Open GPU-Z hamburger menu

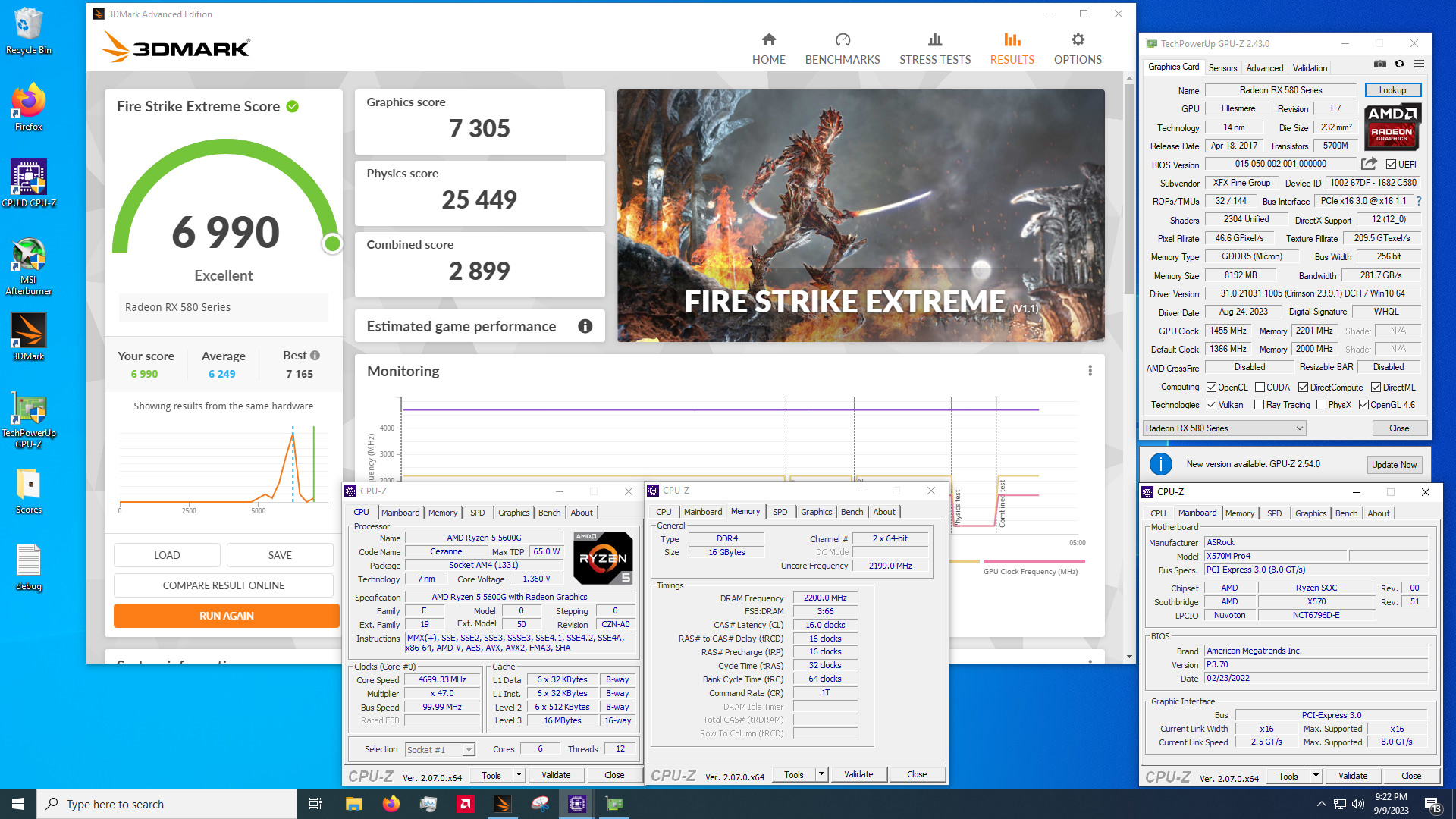[1419, 64]
